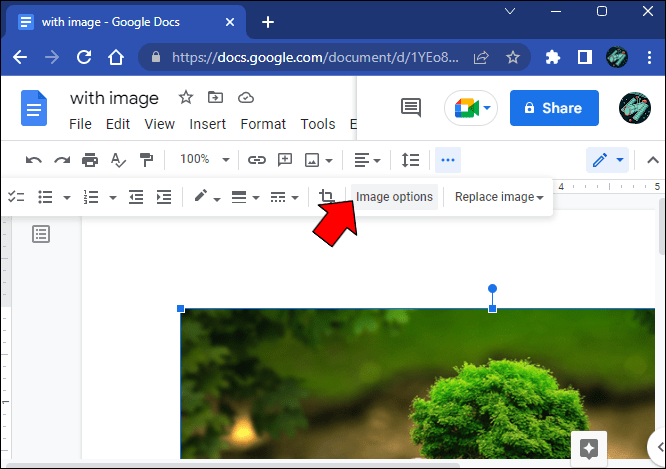Open the File menu
666x469 pixels.
pos(80,124)
